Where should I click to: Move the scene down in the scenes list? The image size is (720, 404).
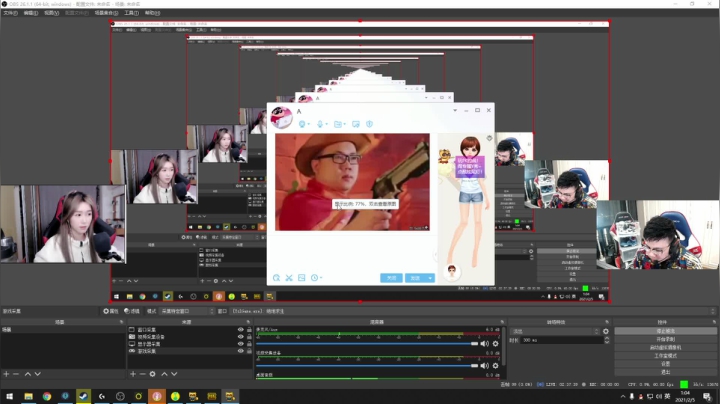coord(38,374)
